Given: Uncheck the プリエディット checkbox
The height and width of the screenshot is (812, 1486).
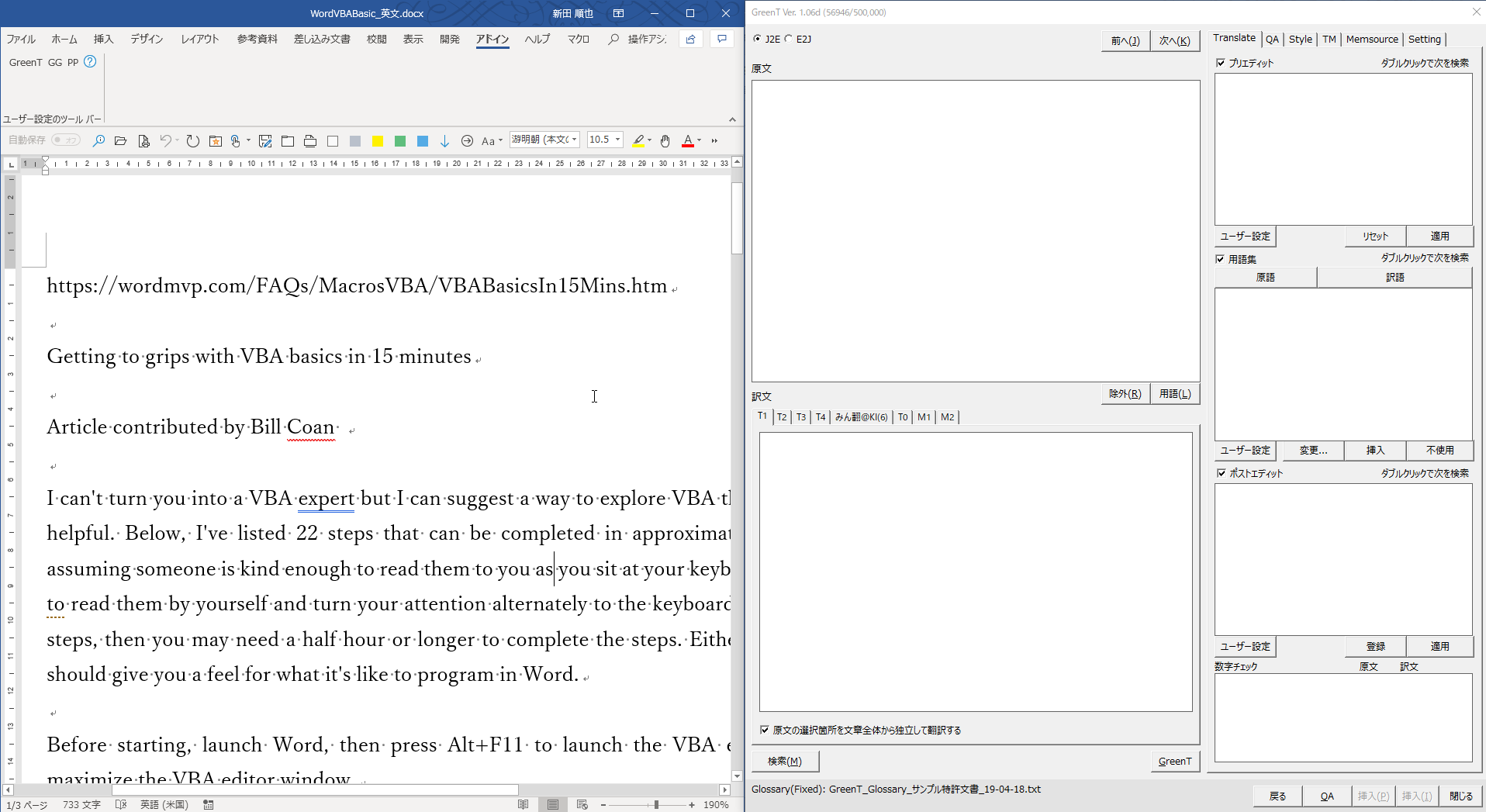Looking at the screenshot, I should tap(1221, 63).
